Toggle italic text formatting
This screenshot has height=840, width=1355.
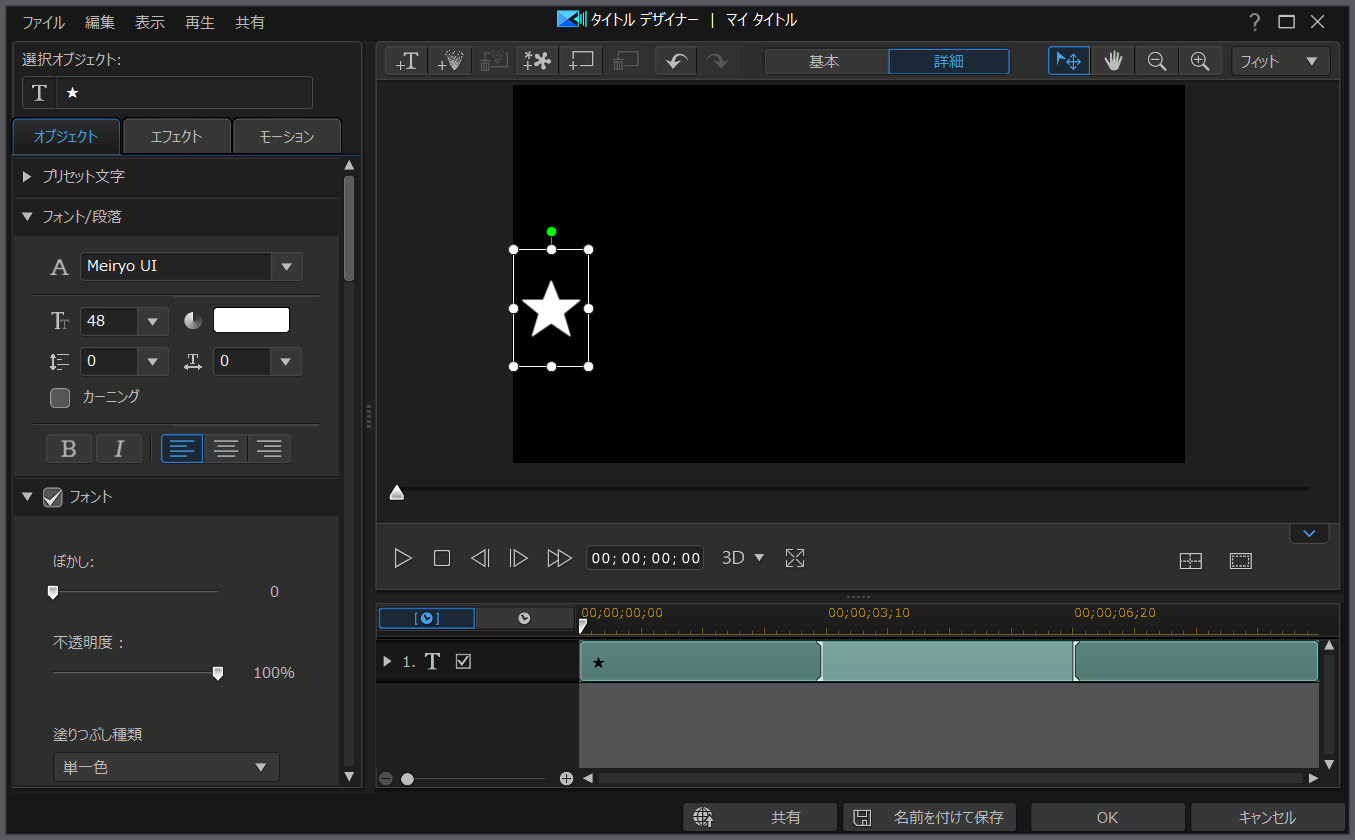coord(119,449)
